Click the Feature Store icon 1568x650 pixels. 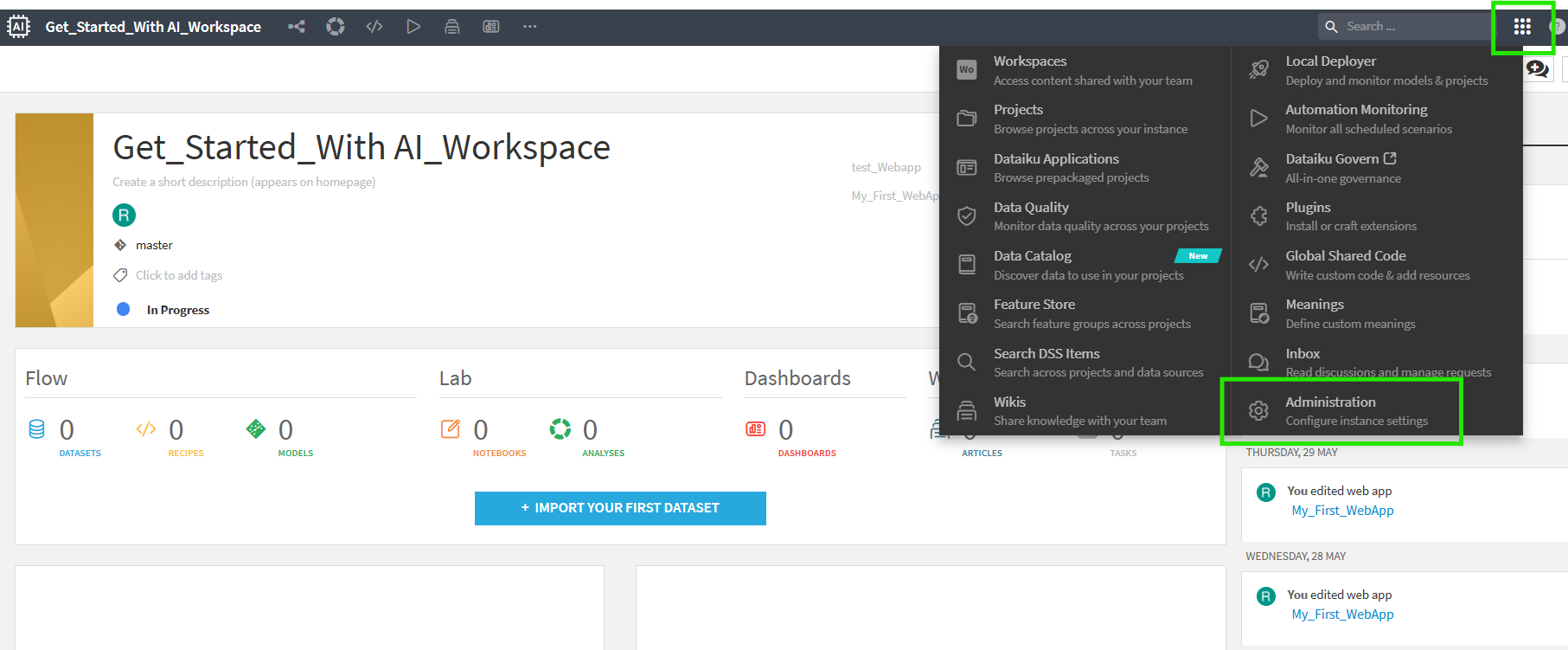tap(968, 313)
